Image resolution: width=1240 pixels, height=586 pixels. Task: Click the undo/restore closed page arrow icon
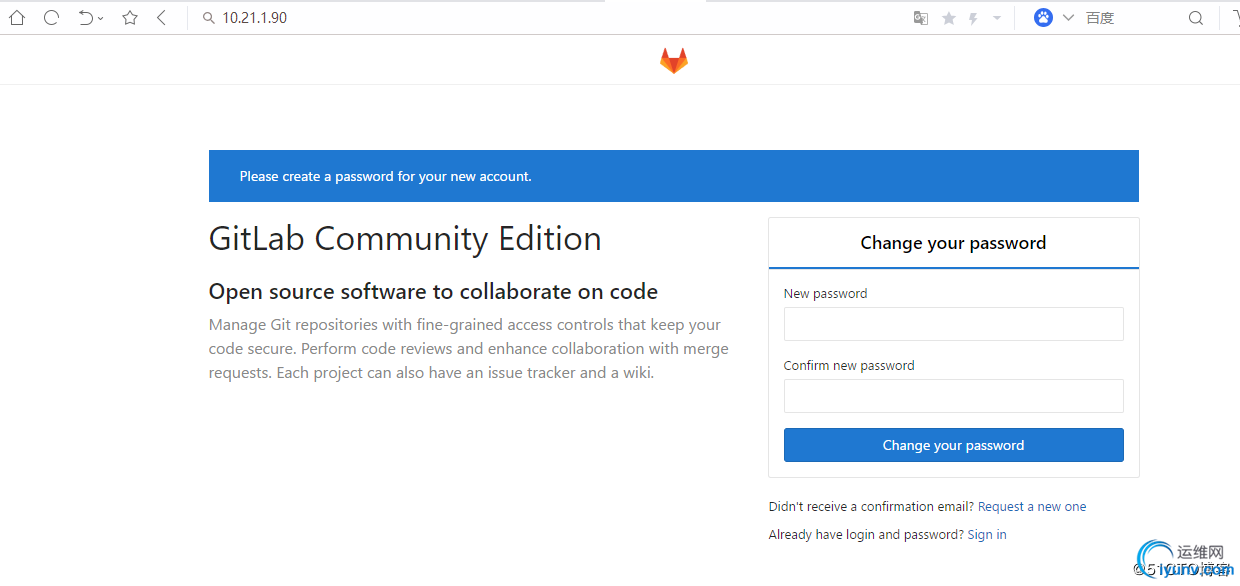coord(85,18)
